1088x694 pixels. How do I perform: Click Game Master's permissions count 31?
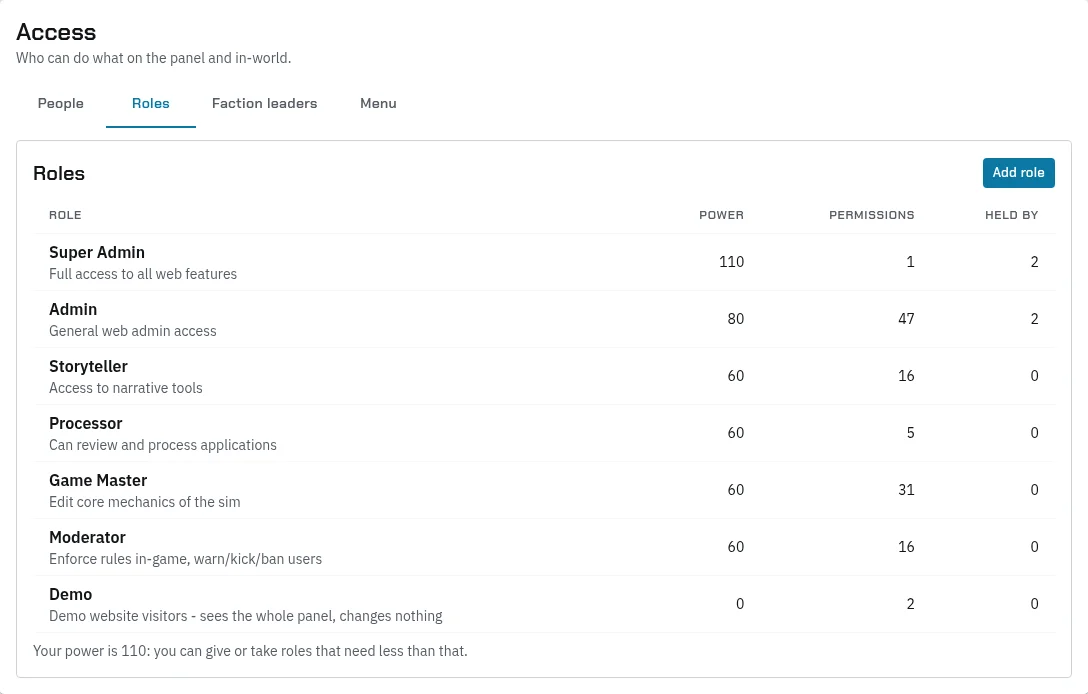[x=906, y=489]
